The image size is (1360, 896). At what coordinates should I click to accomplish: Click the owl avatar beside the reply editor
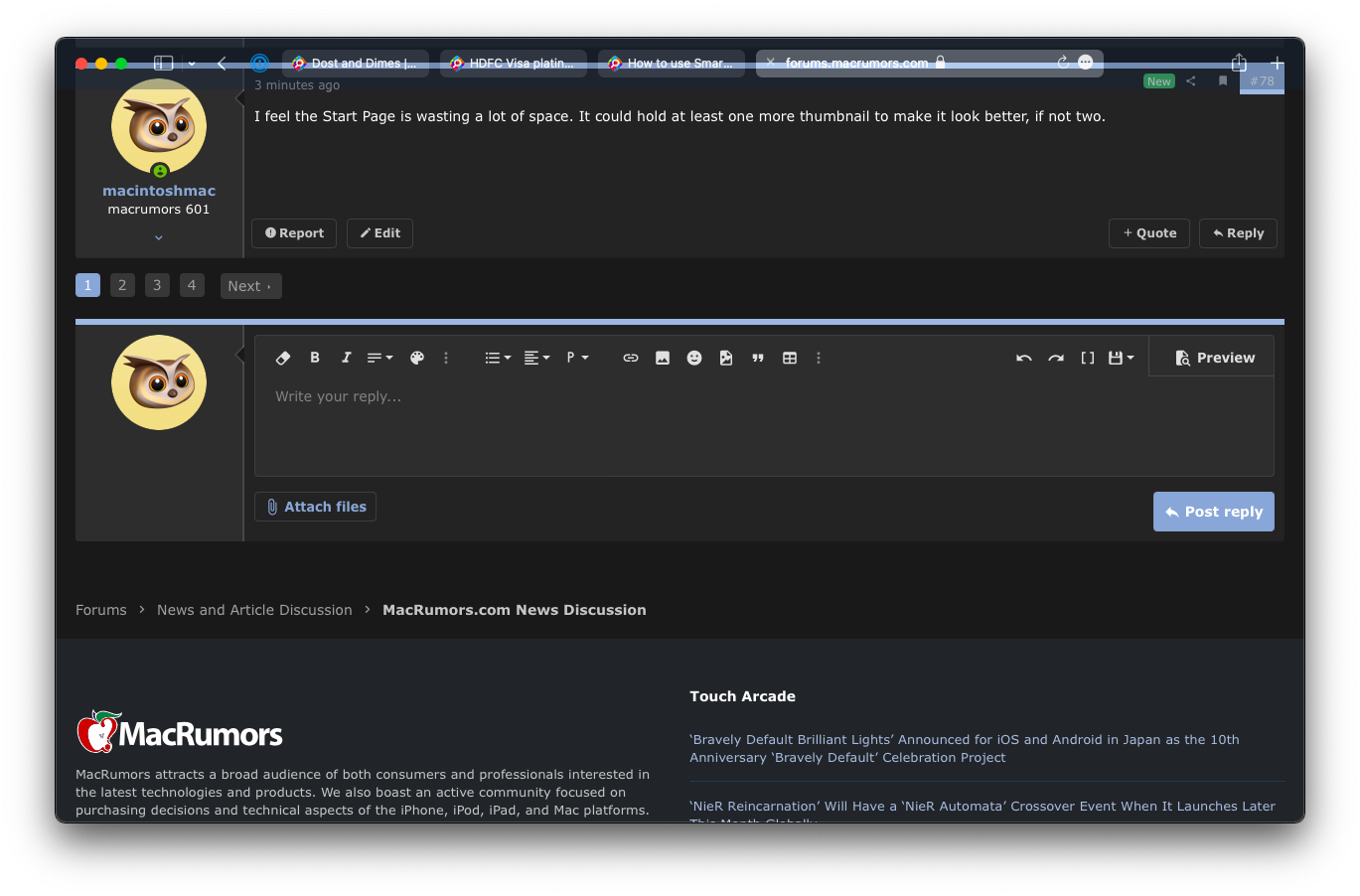tap(159, 382)
